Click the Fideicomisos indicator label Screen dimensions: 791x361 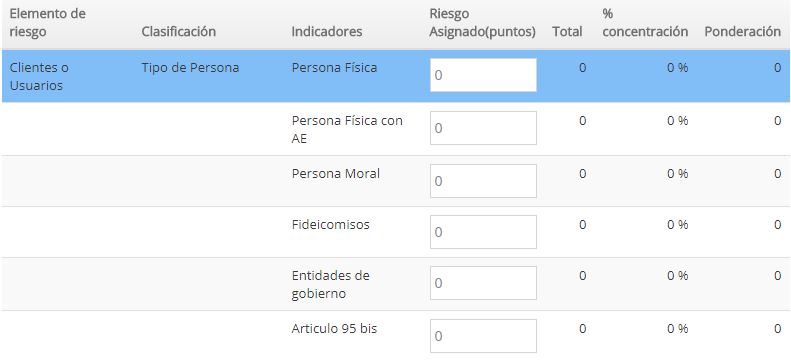click(330, 224)
